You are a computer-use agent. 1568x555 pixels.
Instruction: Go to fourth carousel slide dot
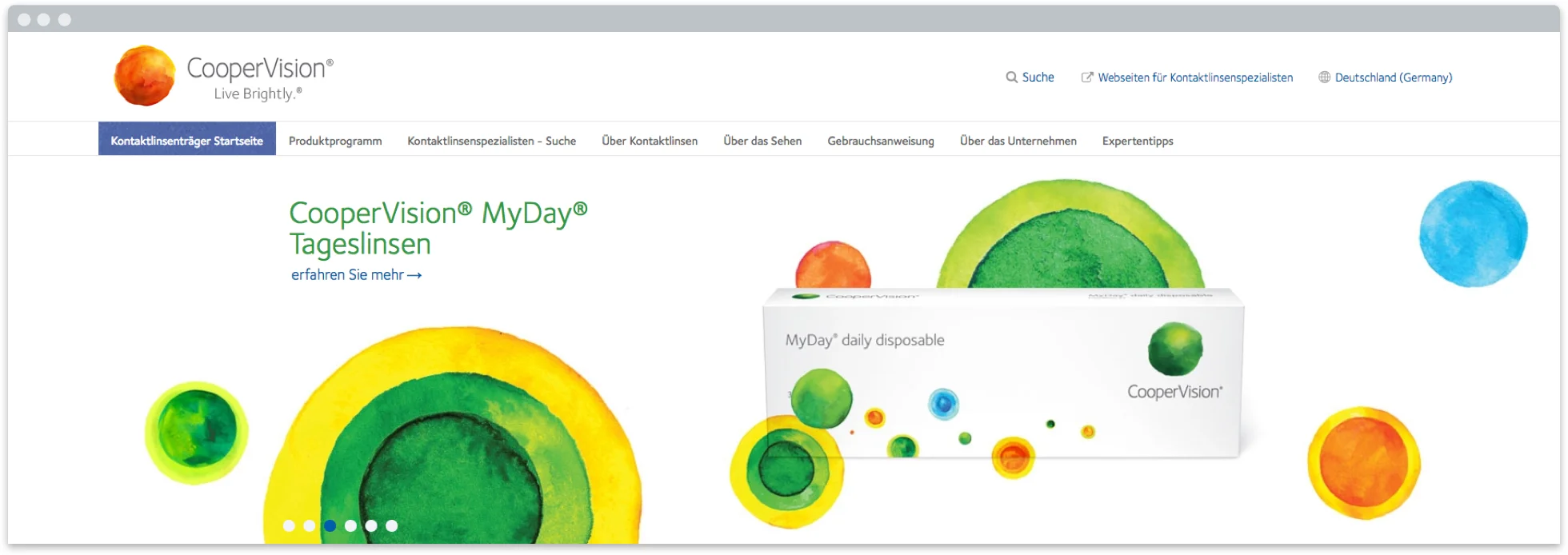[350, 525]
